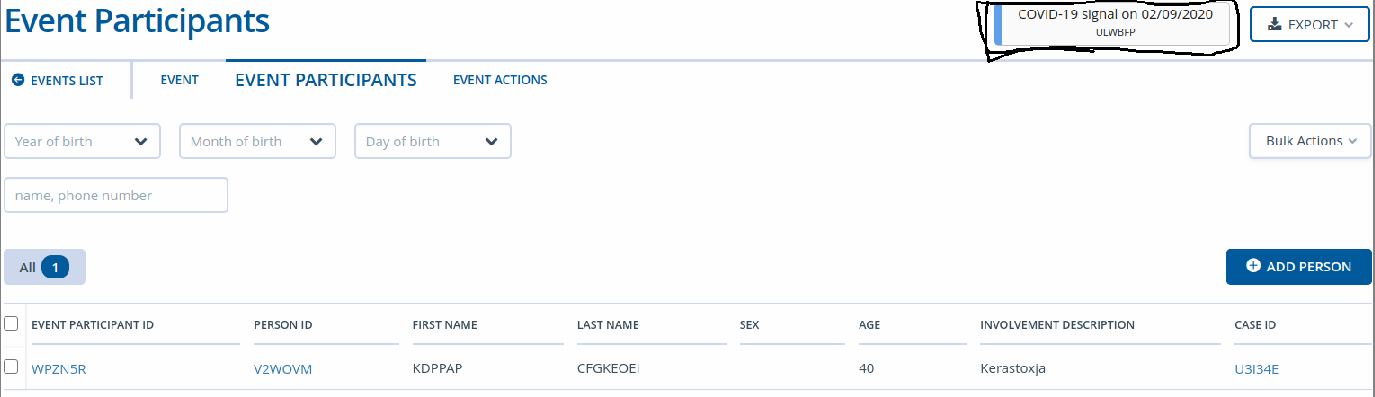
Task: Open person ID V2WOVM link
Action: tap(283, 370)
